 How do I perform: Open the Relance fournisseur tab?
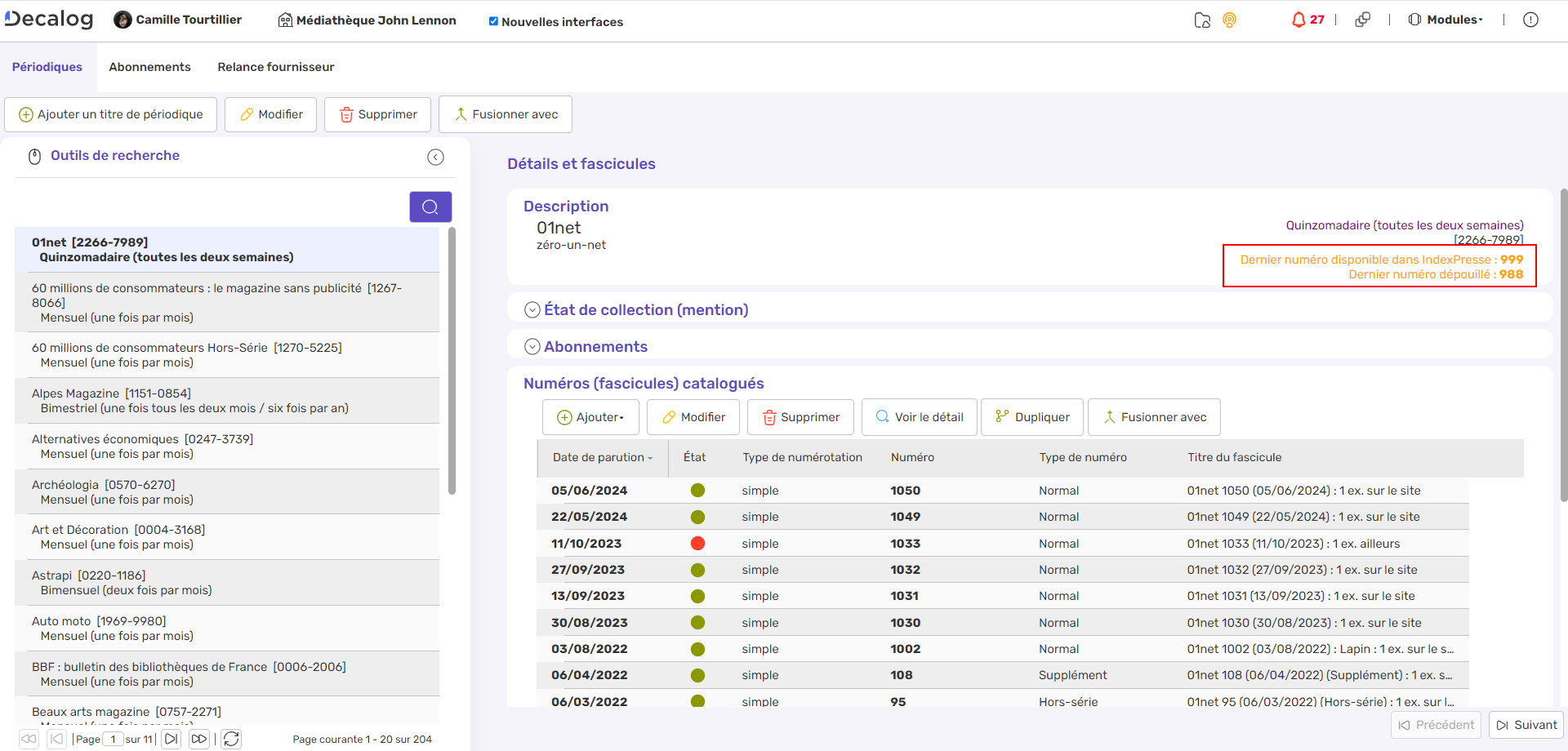click(x=275, y=67)
